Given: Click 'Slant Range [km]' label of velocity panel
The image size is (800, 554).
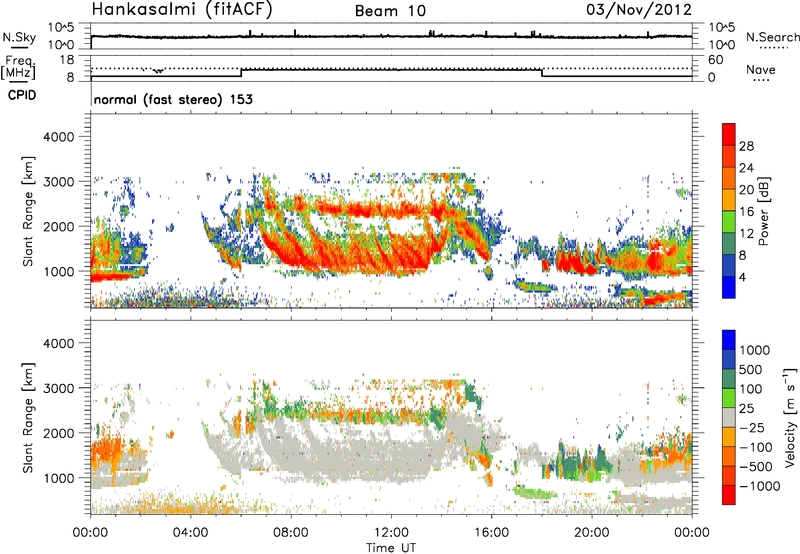Looking at the screenshot, I should (x=28, y=417).
